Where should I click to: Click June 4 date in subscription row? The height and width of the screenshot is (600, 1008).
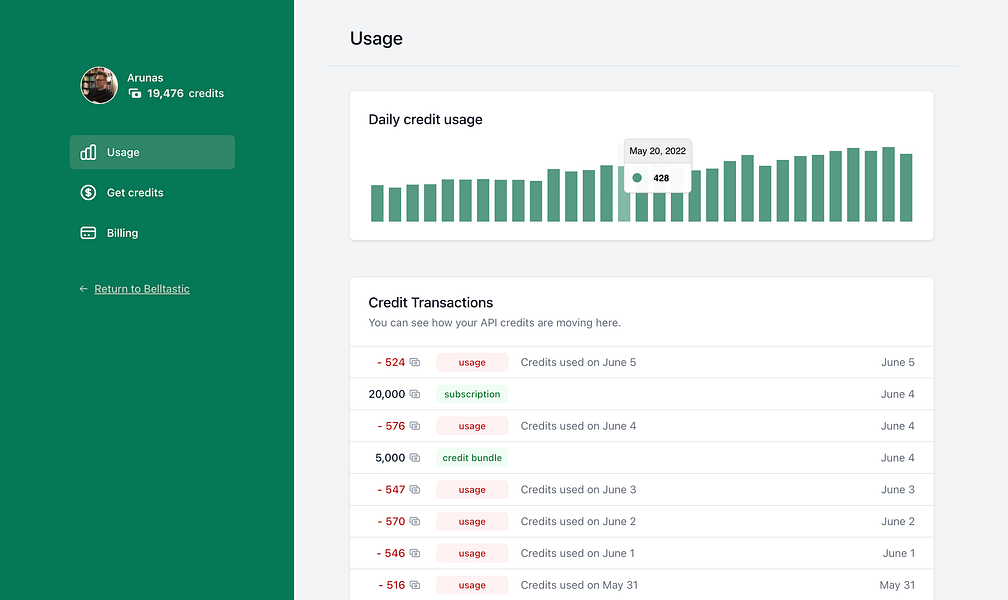coord(897,394)
